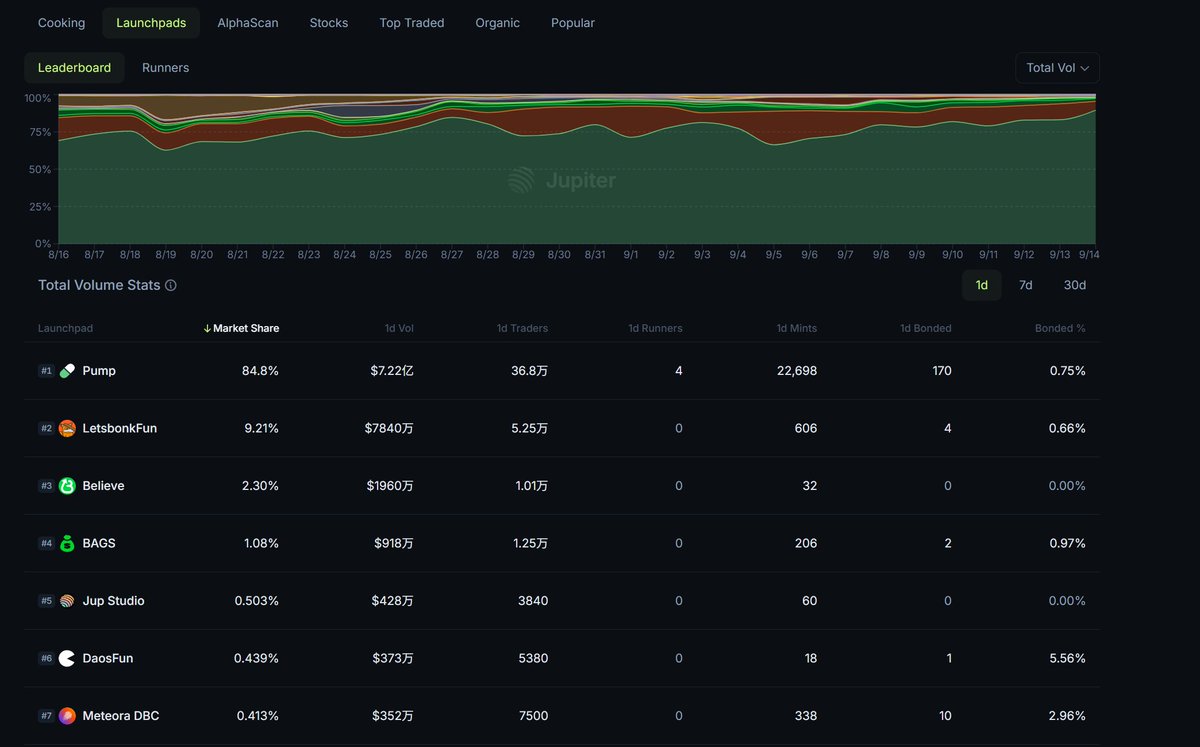Click the 1d Bonded column header
Screen dimensions: 1200x747
(x=925, y=328)
